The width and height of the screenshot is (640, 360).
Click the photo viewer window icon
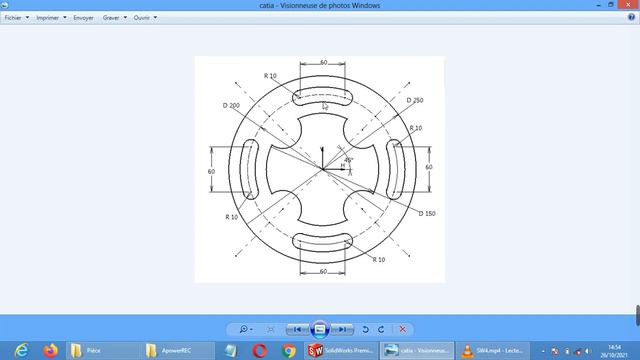pyautogui.click(x=4, y=5)
